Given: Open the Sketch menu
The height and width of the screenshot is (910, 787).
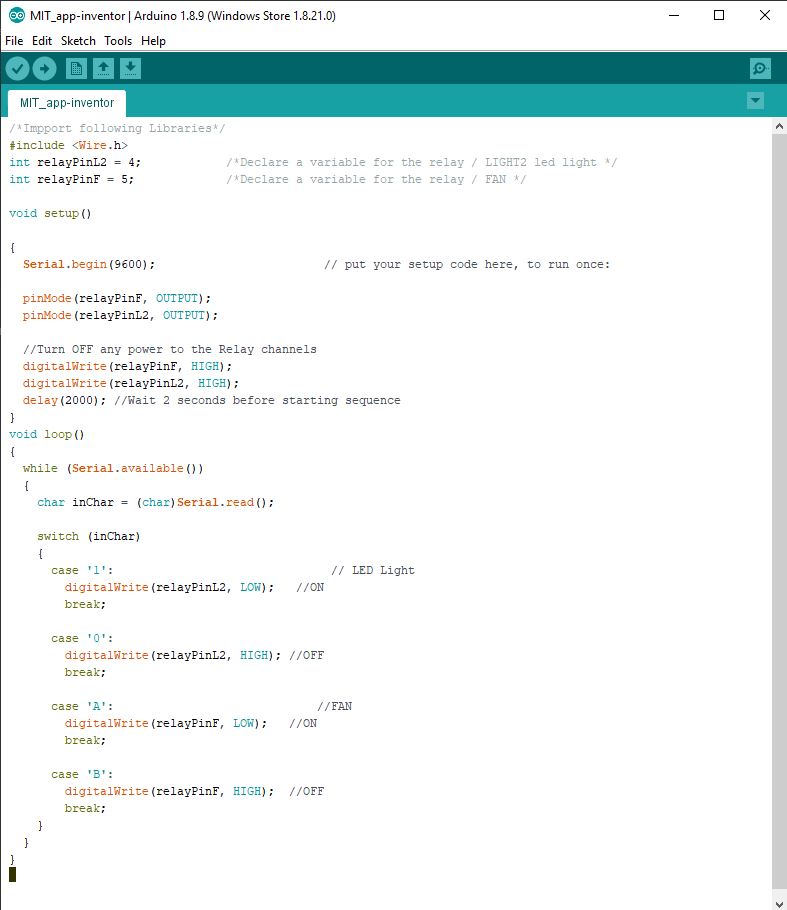Looking at the screenshot, I should 78,41.
